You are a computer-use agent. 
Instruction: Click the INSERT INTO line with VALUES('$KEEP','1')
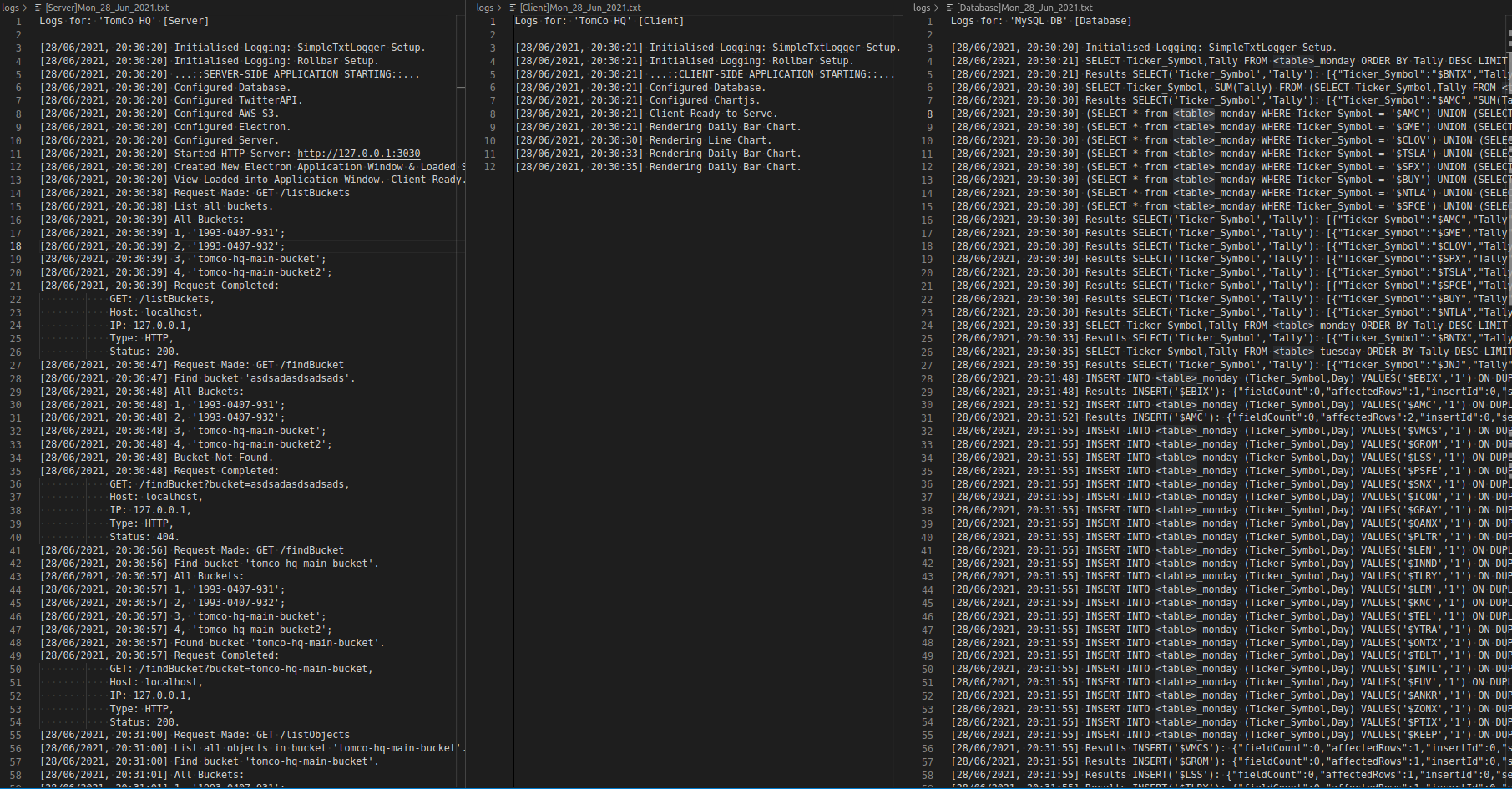(x=1231, y=735)
